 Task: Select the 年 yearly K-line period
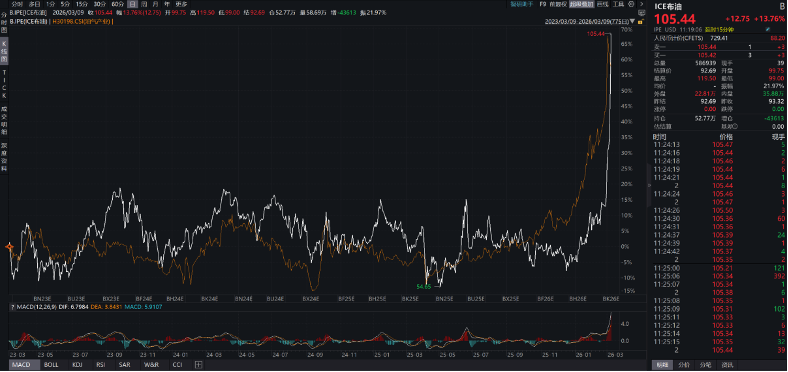click(x=167, y=4)
